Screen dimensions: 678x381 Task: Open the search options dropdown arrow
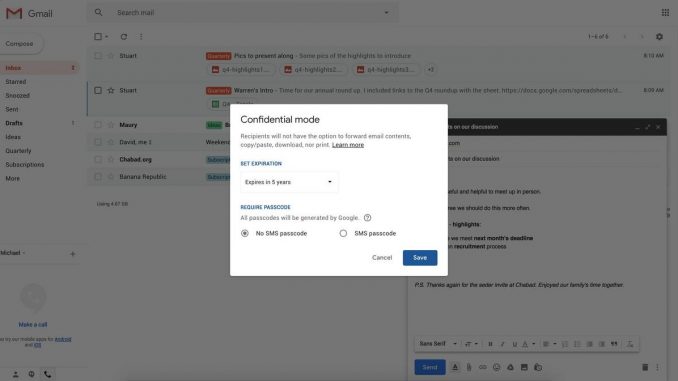(387, 13)
